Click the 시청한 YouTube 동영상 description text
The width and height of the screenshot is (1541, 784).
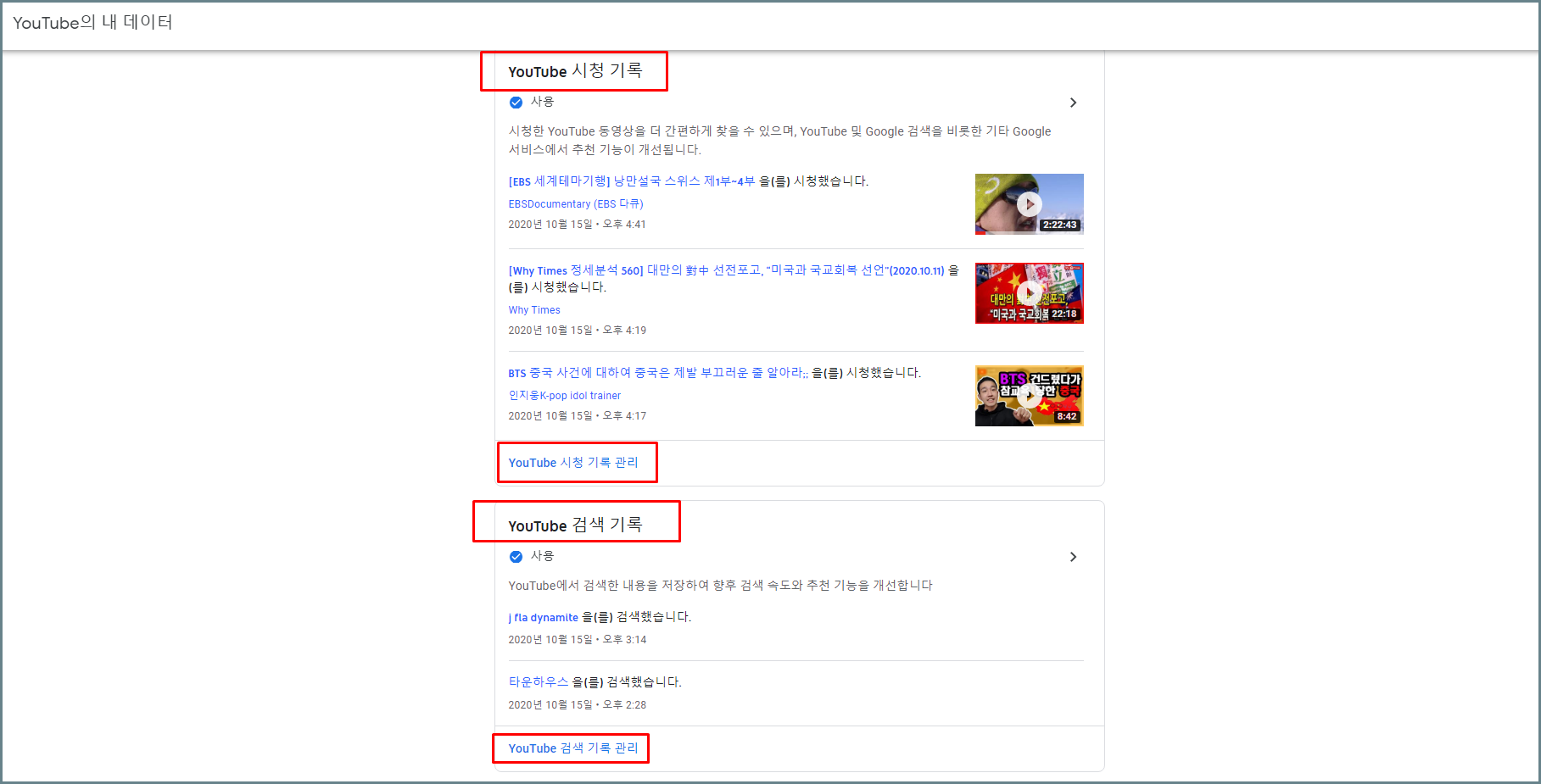779,141
